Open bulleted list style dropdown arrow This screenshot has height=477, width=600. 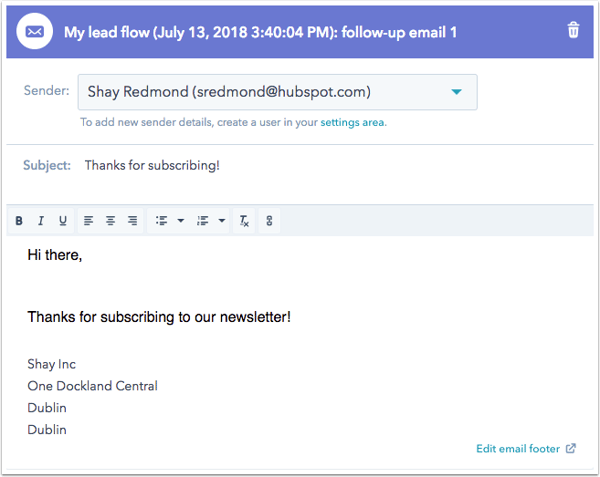click(x=181, y=221)
